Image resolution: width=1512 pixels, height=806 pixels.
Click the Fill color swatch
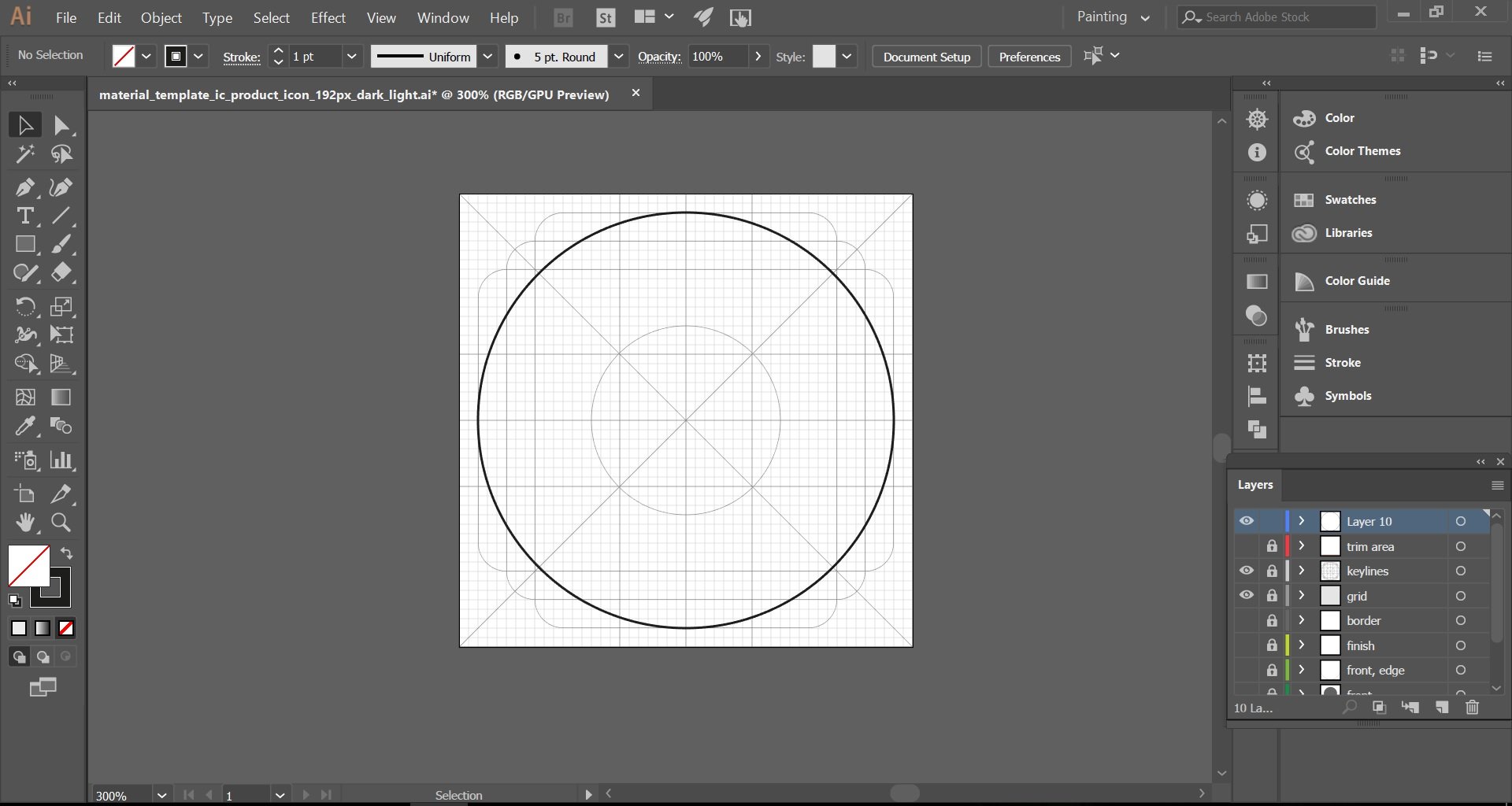pos(28,566)
